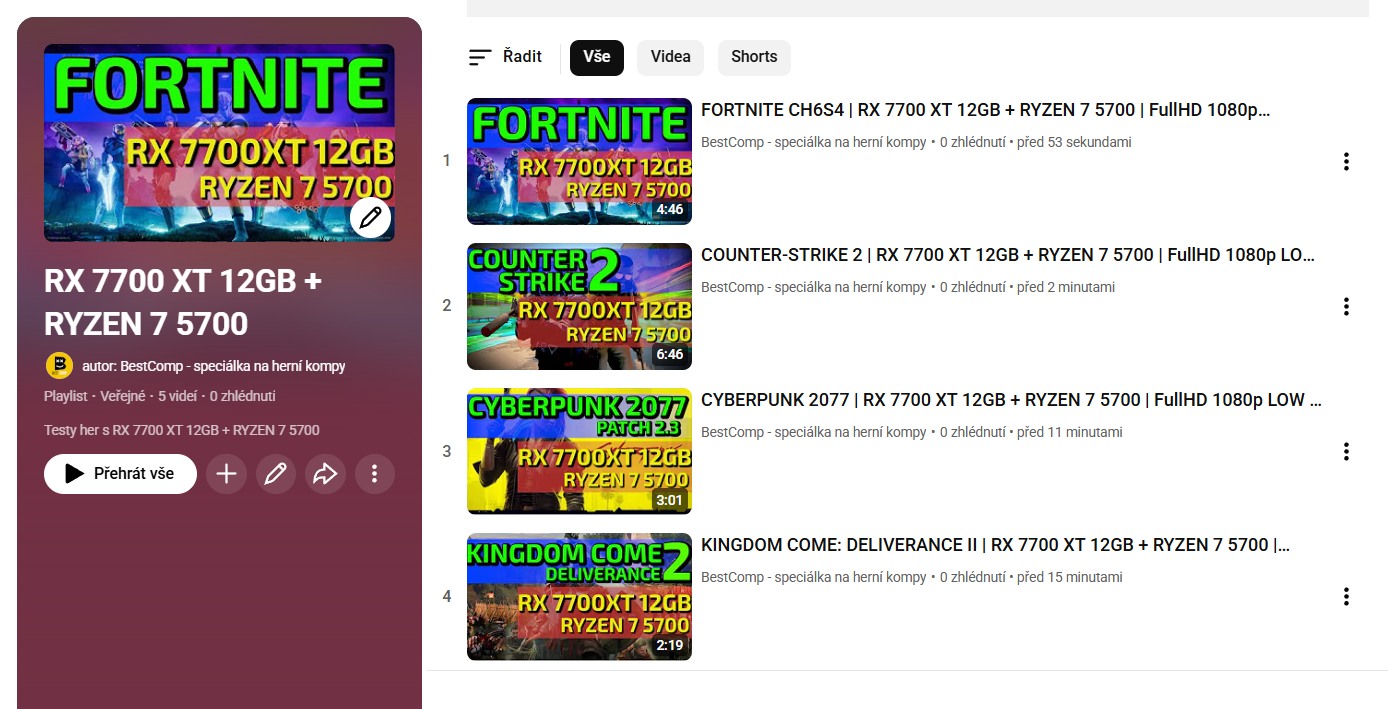Viewport: 1388px width, 709px height.
Task: Click the Veřejné visibility text
Action: tap(123, 396)
